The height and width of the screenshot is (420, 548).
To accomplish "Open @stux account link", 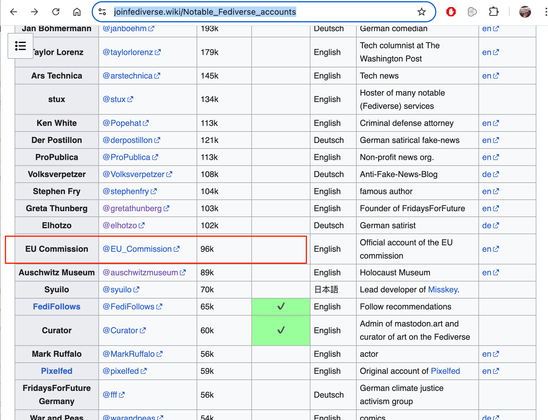I will (117, 99).
